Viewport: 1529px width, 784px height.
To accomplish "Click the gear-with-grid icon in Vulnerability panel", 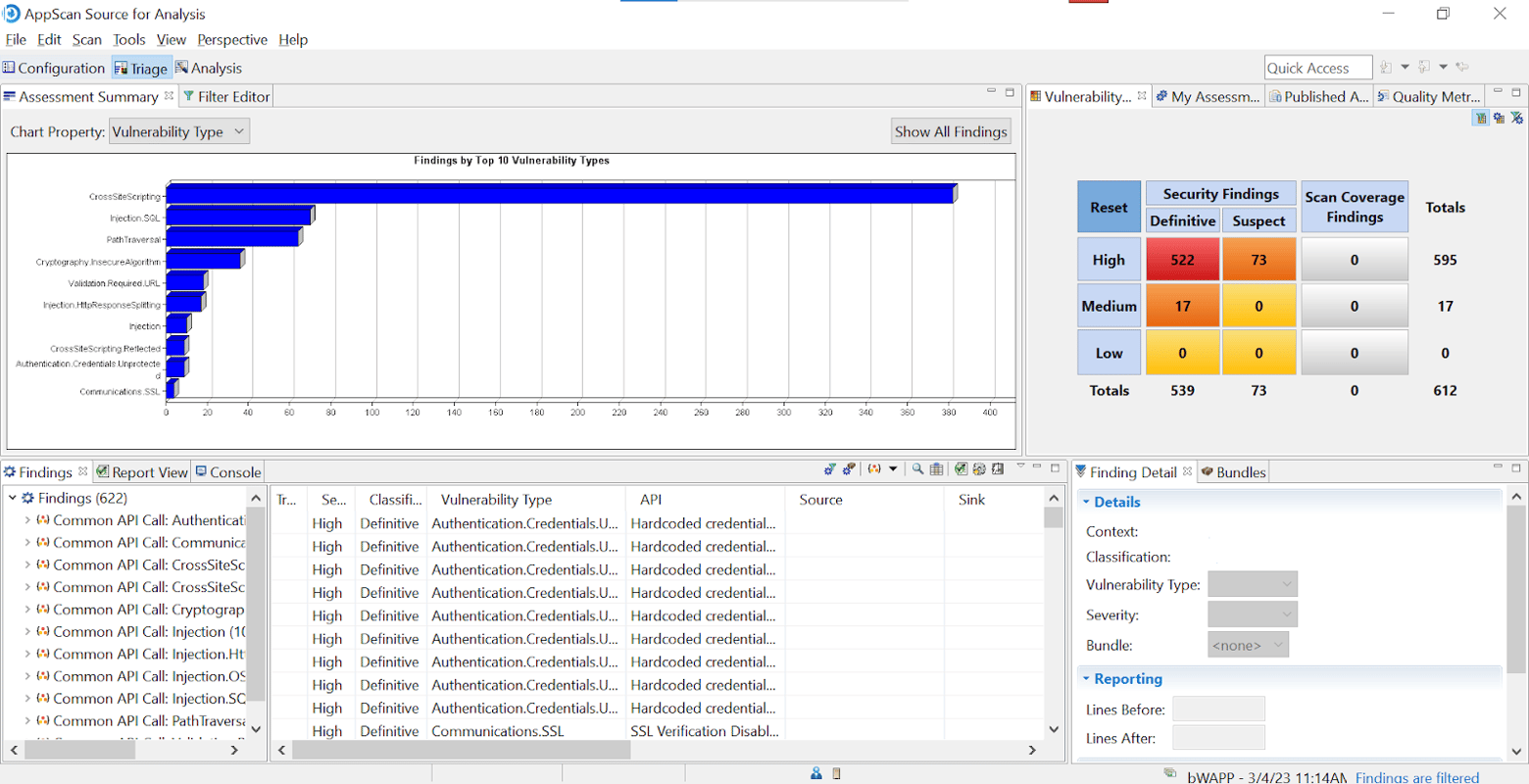I will 1499,119.
